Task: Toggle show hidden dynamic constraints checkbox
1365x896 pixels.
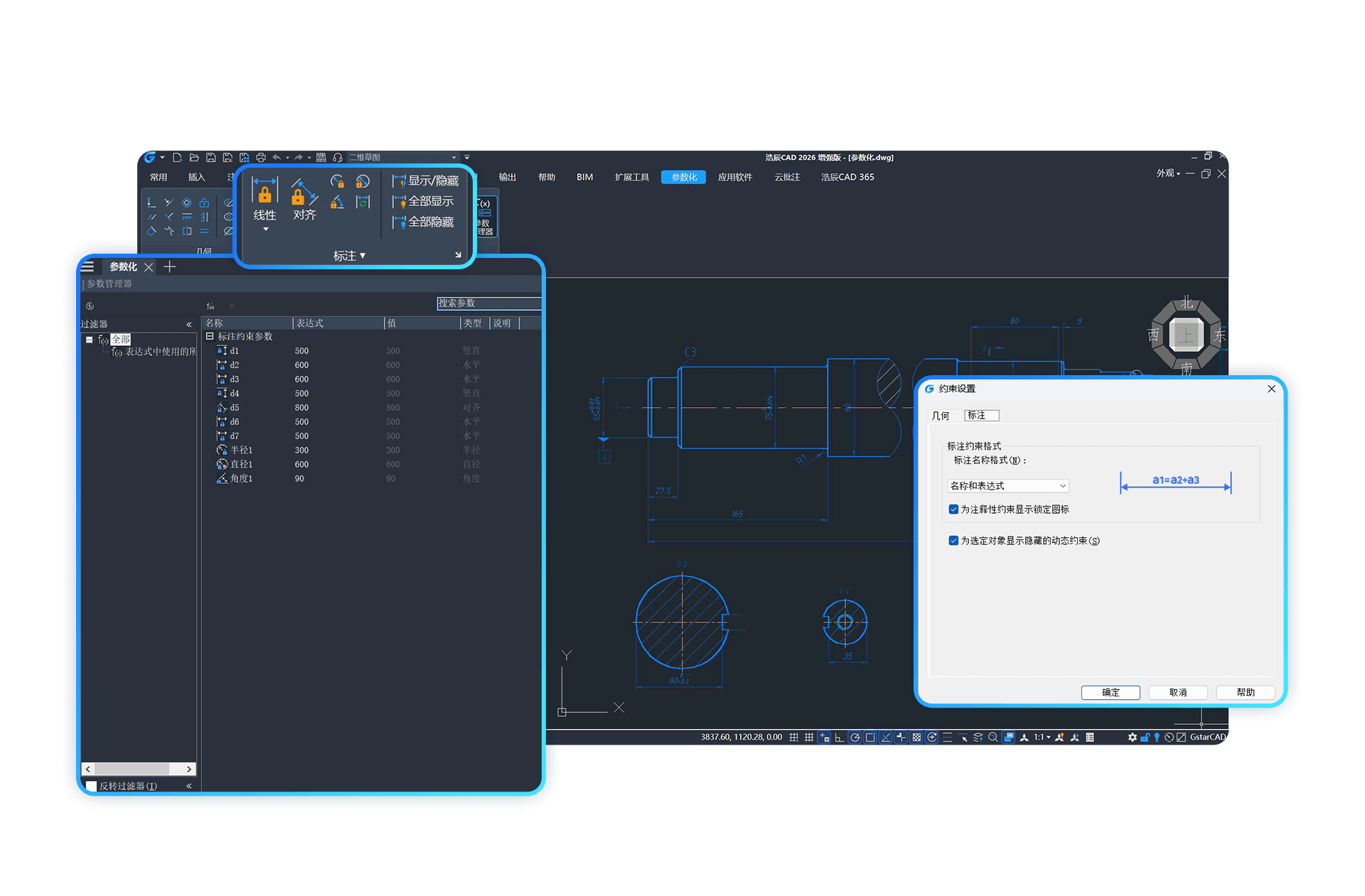Action: pos(953,541)
